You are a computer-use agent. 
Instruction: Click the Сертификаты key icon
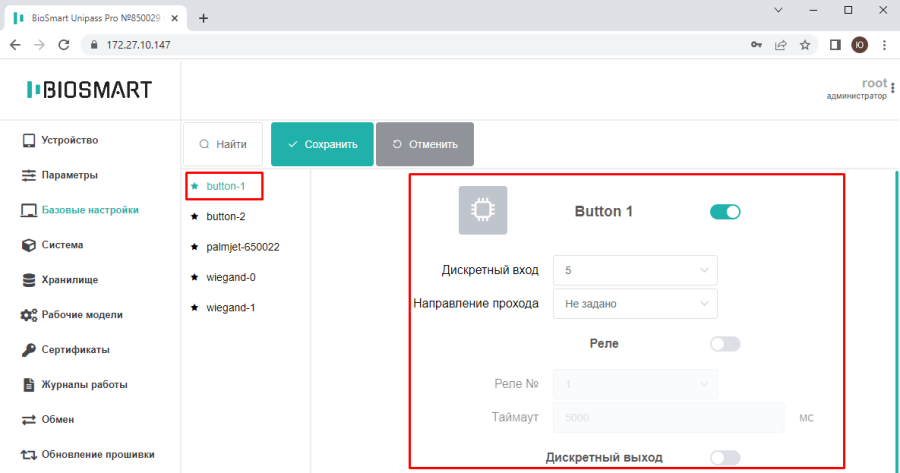point(28,350)
